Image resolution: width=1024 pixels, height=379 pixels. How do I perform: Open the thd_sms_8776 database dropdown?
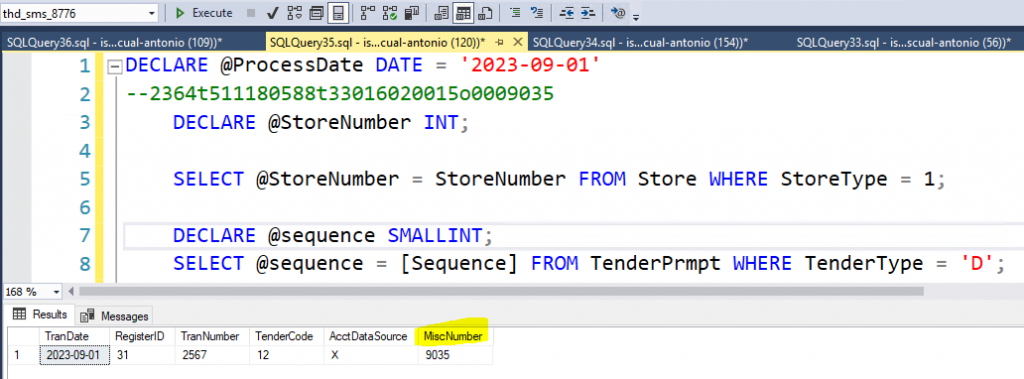click(x=152, y=13)
